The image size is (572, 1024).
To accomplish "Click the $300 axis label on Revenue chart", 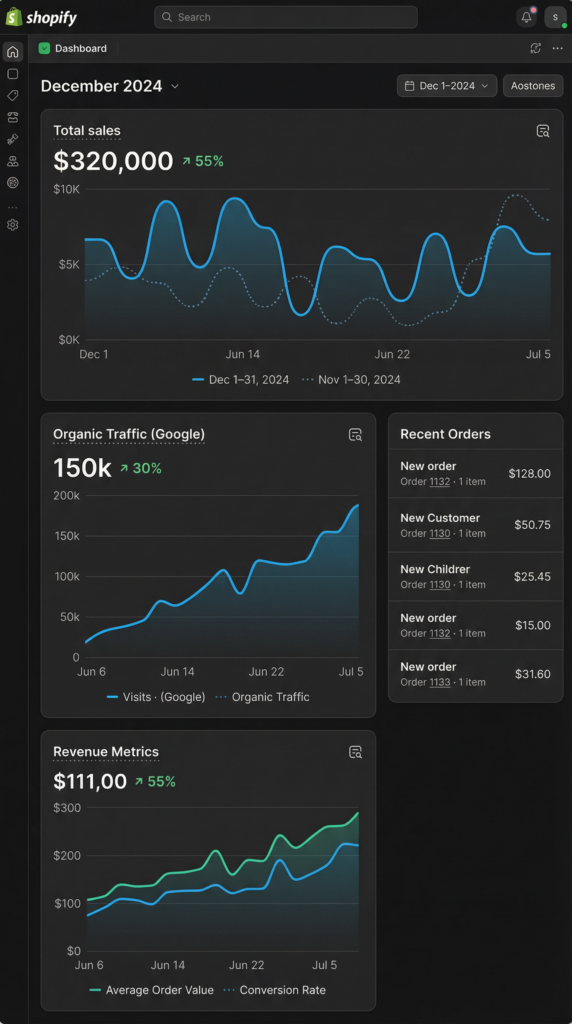I will click(67, 808).
